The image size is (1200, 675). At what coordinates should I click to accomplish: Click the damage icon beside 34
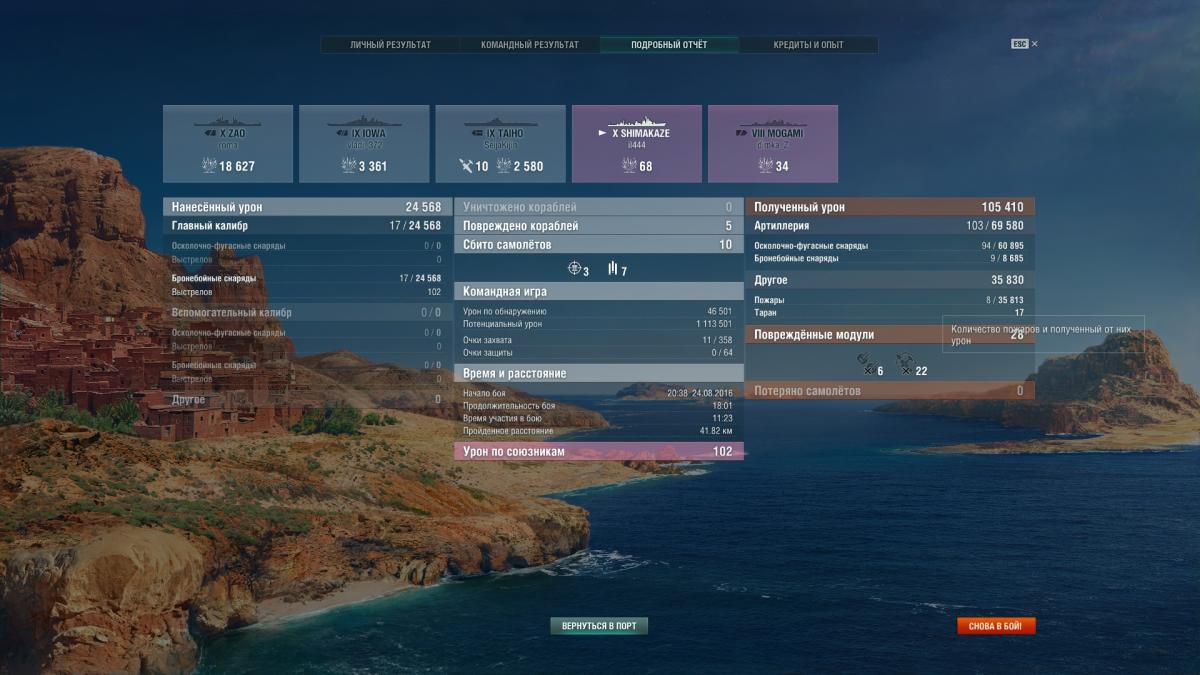point(766,166)
